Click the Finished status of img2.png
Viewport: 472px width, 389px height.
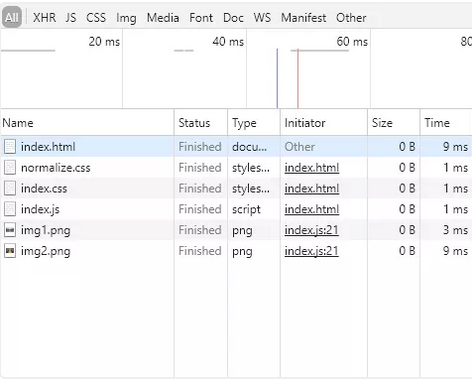200,251
